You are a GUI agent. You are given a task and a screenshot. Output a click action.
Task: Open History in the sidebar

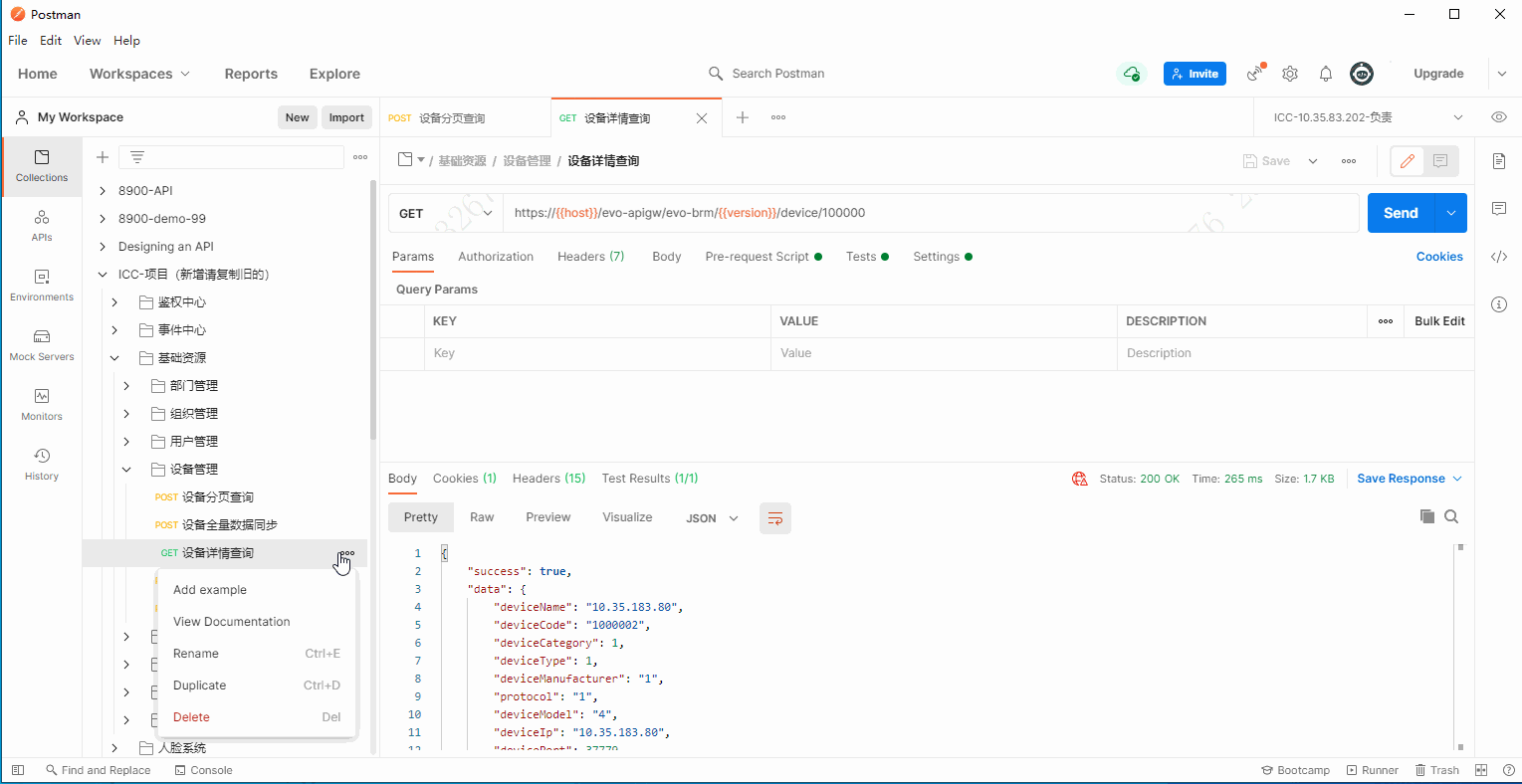(x=42, y=464)
